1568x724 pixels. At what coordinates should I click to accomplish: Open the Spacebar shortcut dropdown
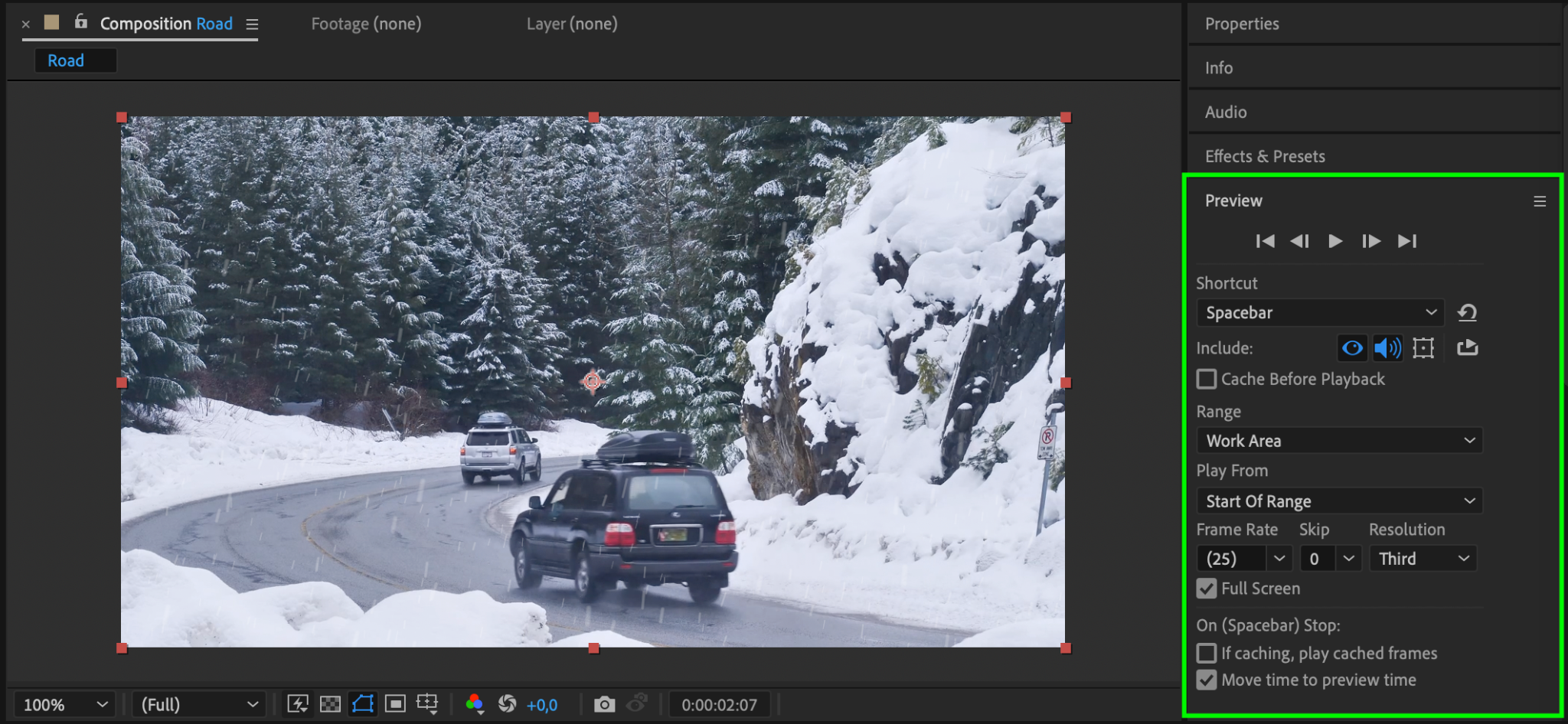pos(1320,312)
